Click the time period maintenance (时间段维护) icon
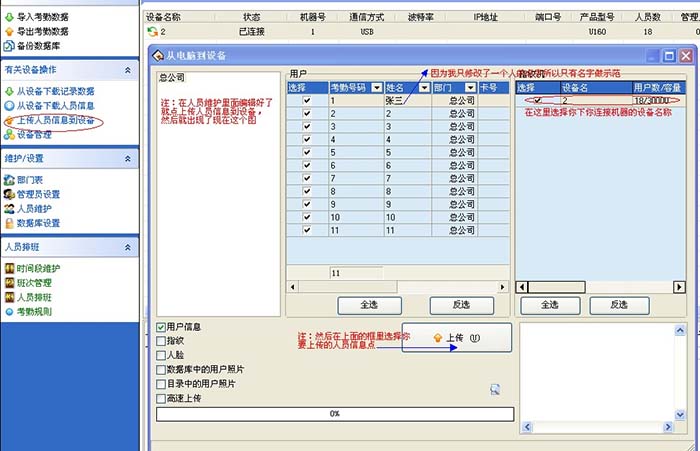Viewport: 700px width, 451px height. [x=9, y=268]
